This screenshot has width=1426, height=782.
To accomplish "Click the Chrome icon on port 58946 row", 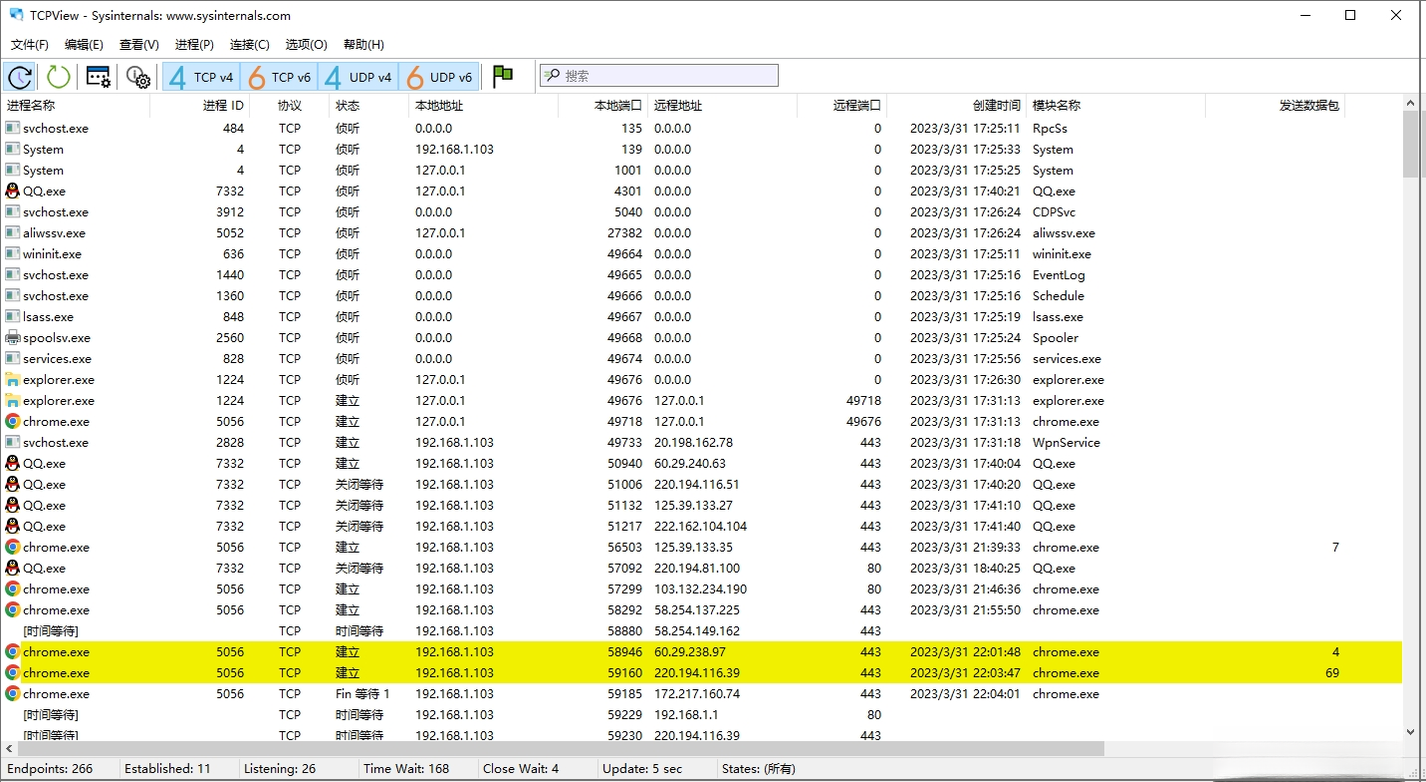I will (12, 652).
